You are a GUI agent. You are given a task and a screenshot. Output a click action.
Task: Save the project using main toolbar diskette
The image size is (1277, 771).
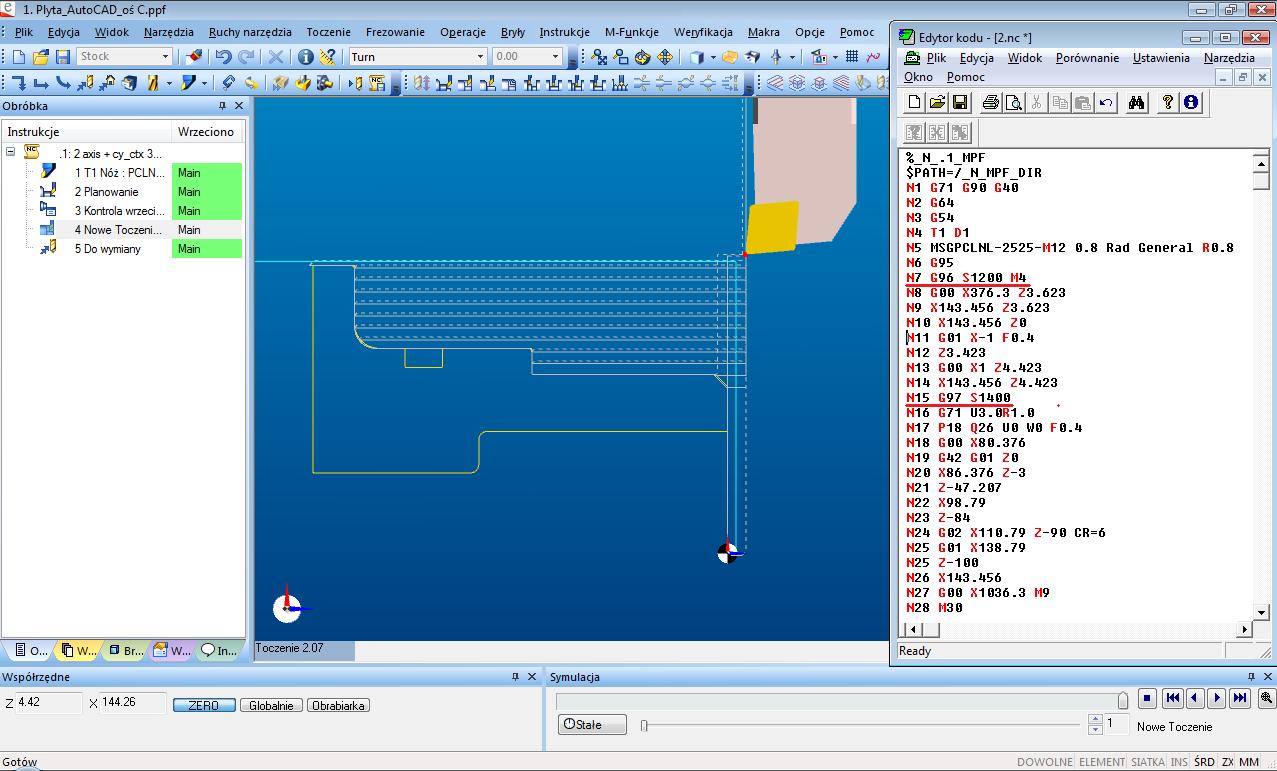pos(62,57)
